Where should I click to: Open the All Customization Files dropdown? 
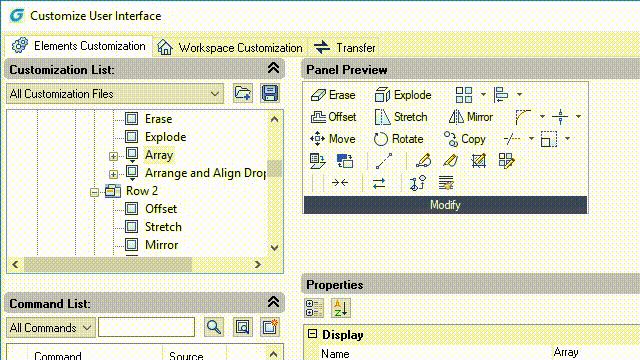[x=115, y=94]
